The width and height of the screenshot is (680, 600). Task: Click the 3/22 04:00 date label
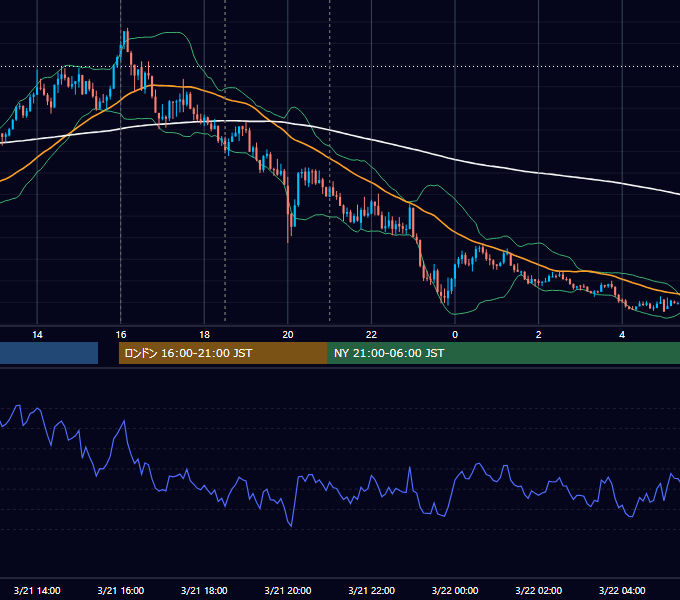622,590
